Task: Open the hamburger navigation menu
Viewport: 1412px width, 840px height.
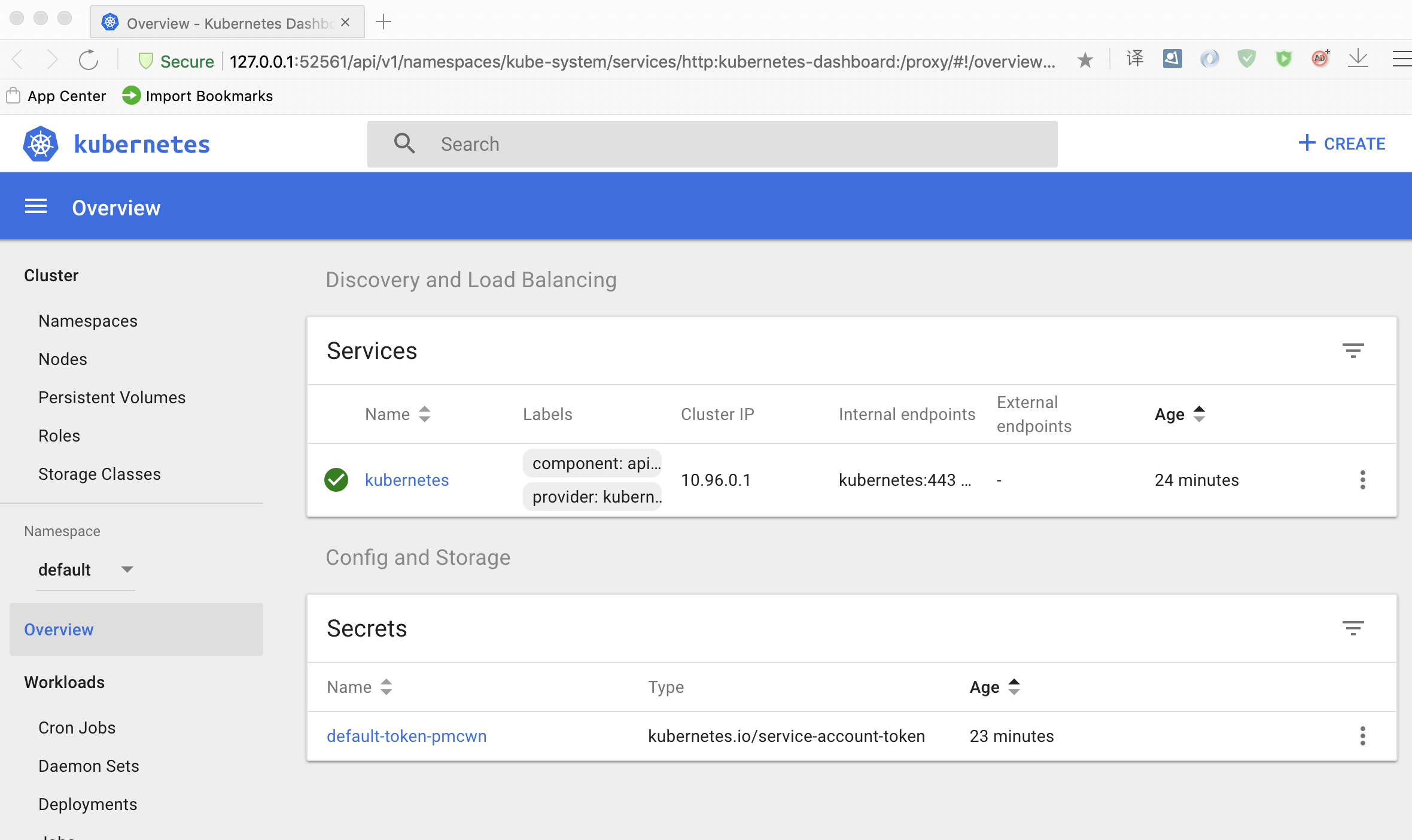Action: 36,207
